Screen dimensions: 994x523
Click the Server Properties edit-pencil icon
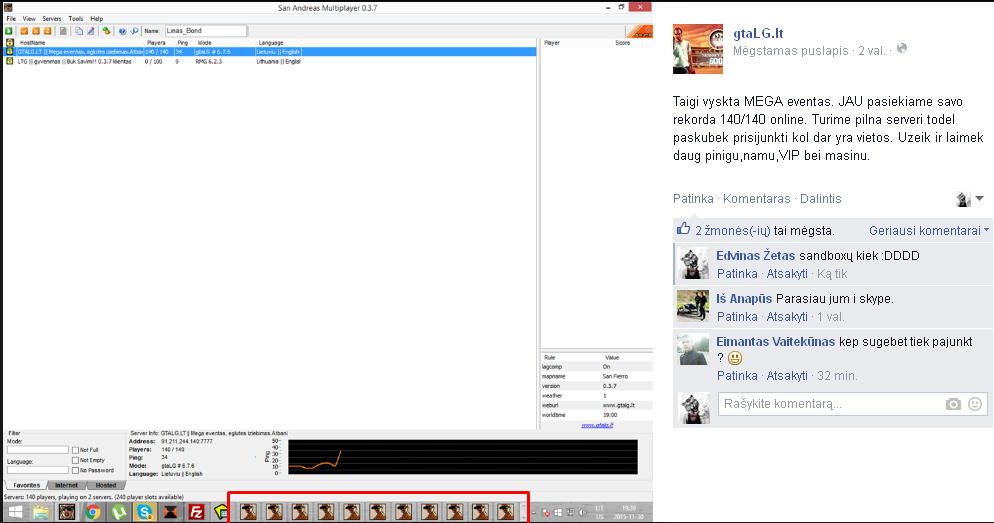tap(91, 31)
